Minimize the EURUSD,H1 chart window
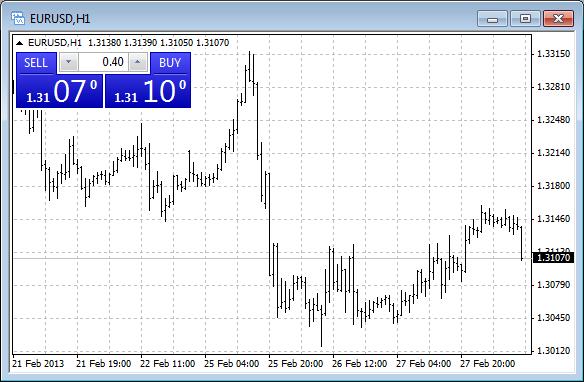 coord(492,19)
